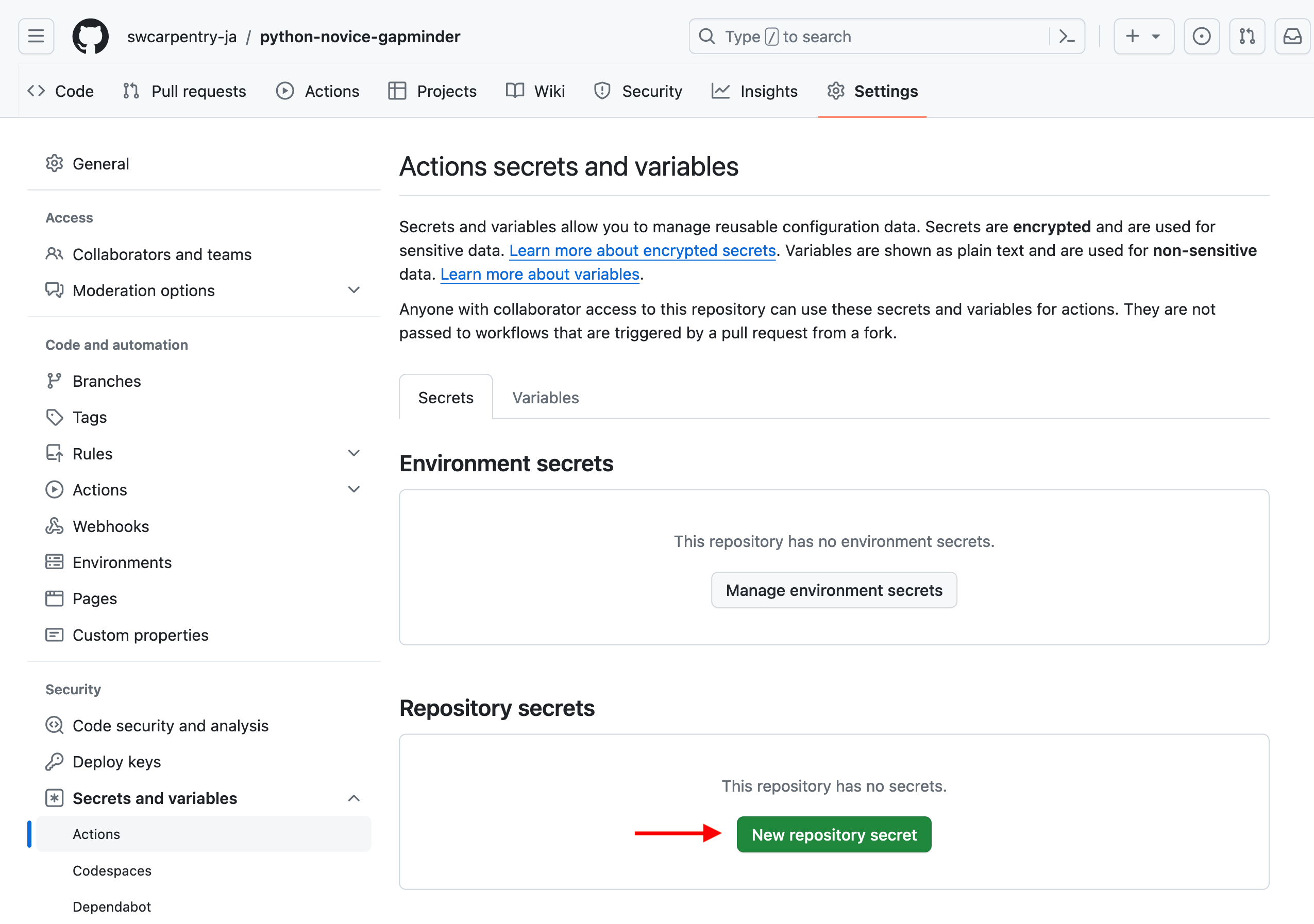Screen dimensions: 1314x924
Task: Click the Custom properties icon
Action: click(x=55, y=635)
